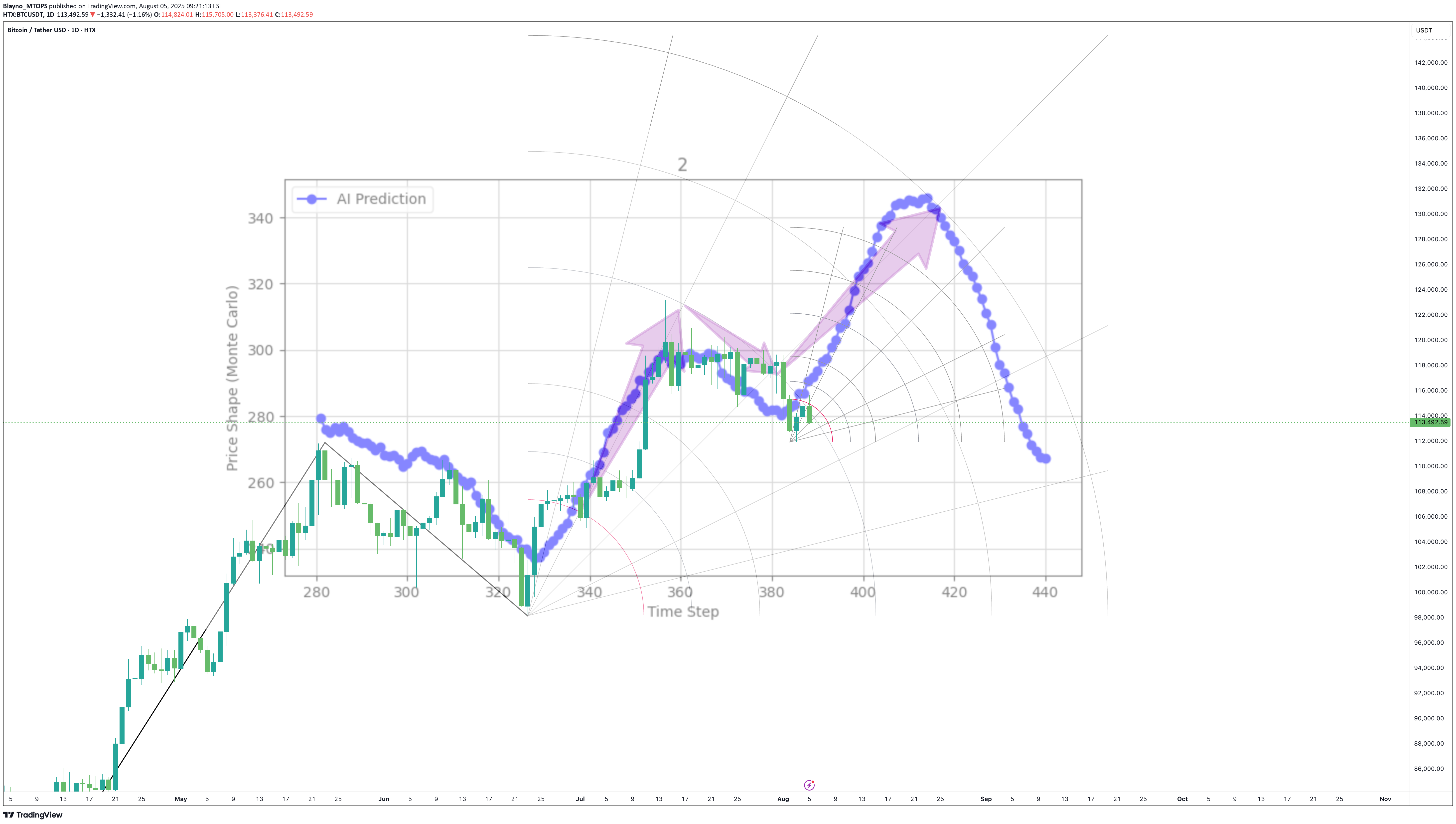Click the open price value 114,824.01 in the header
Image resolution: width=1456 pixels, height=824 pixels.
tap(177, 15)
